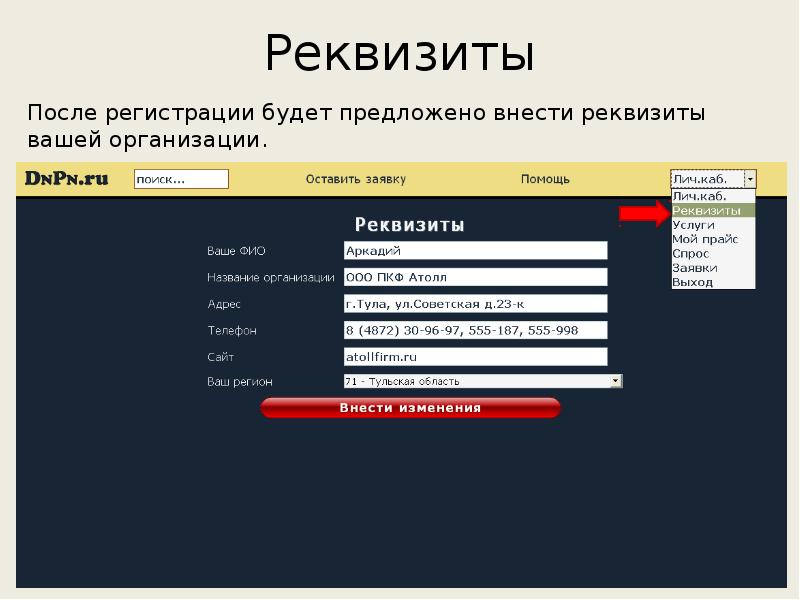Click the ООО ПКФ Атолл organization field
The image size is (800, 600).
pyautogui.click(x=473, y=276)
